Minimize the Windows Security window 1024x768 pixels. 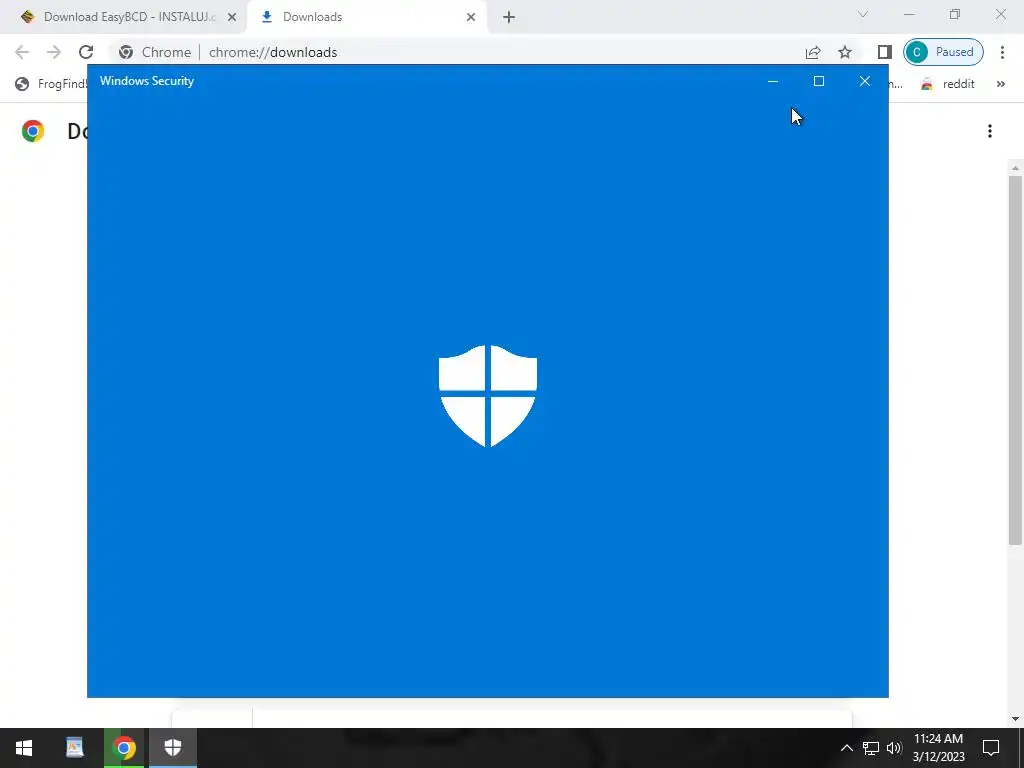773,81
